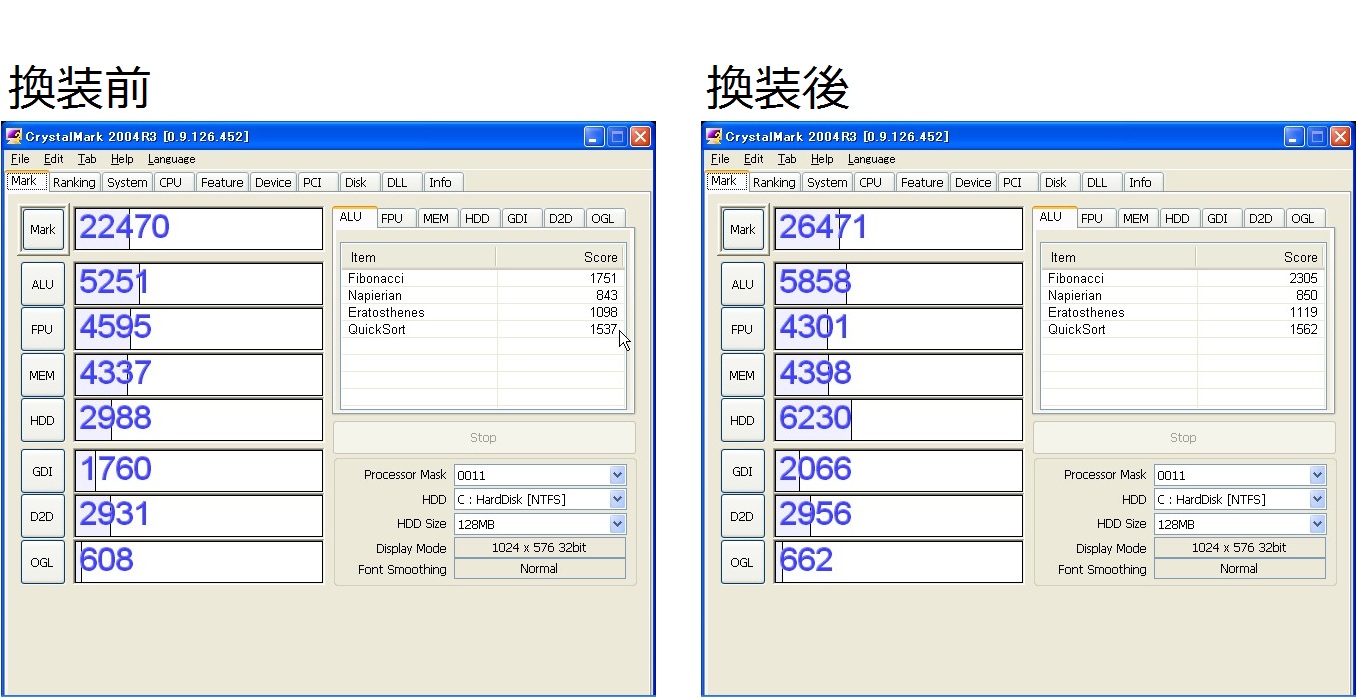Open HDD Size dropdown in the 換装前 window
The width and height of the screenshot is (1360, 700).
tap(617, 524)
